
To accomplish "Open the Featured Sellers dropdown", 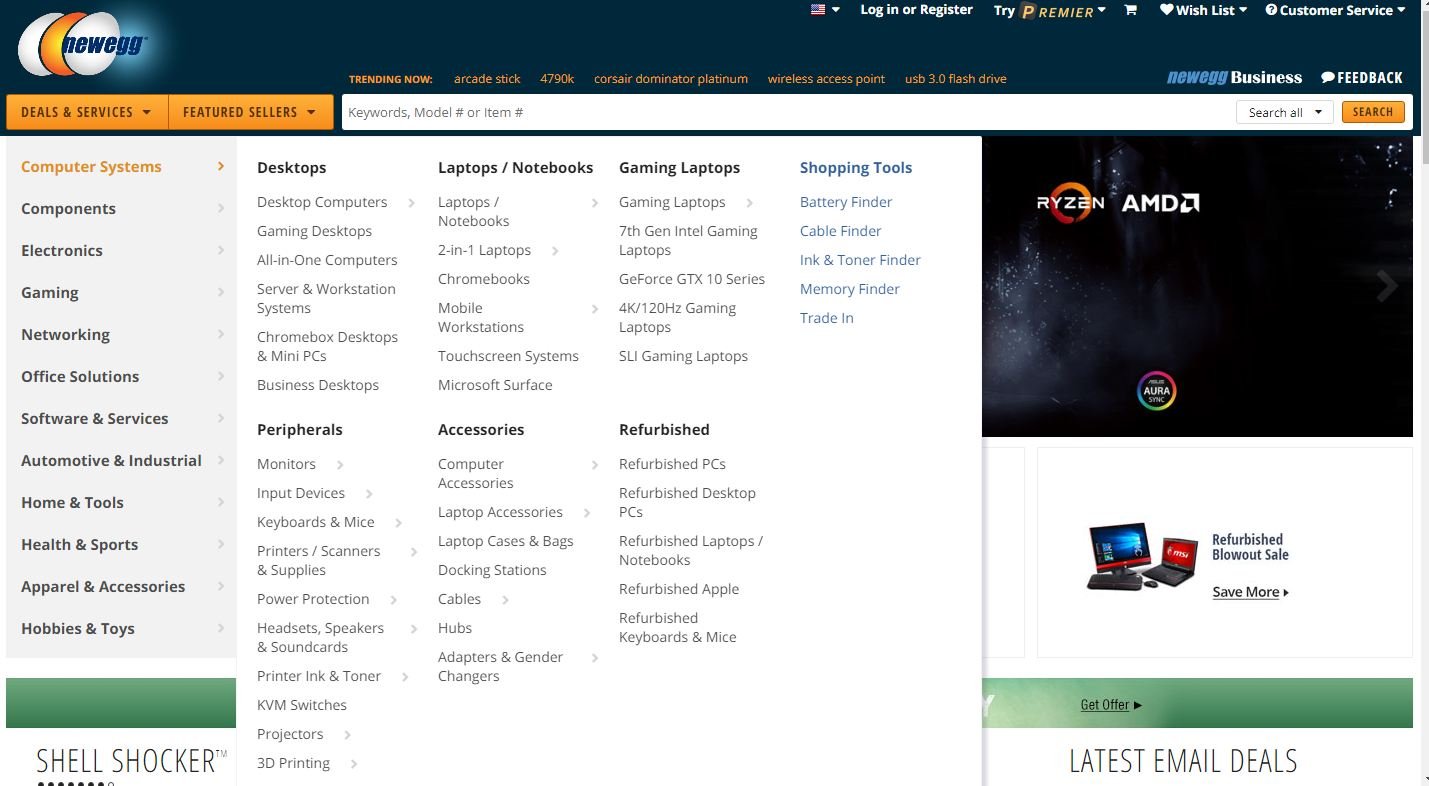I will (250, 112).
